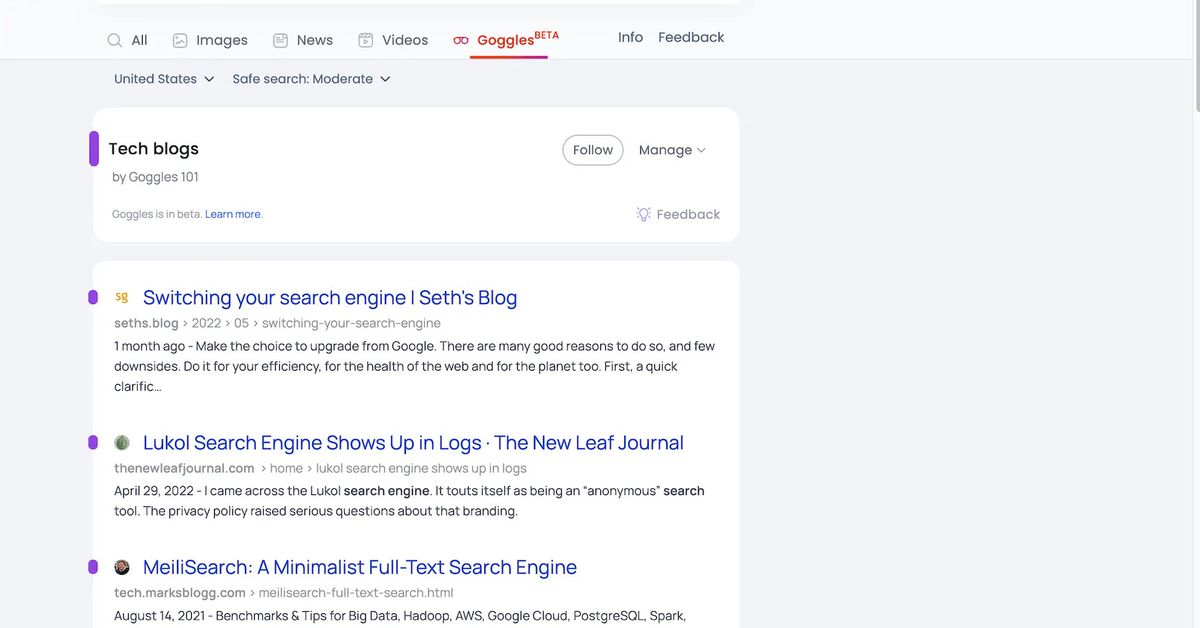The width and height of the screenshot is (1200, 628).
Task: Click the MeiliSearch result avatar favicon
Action: coord(122,568)
